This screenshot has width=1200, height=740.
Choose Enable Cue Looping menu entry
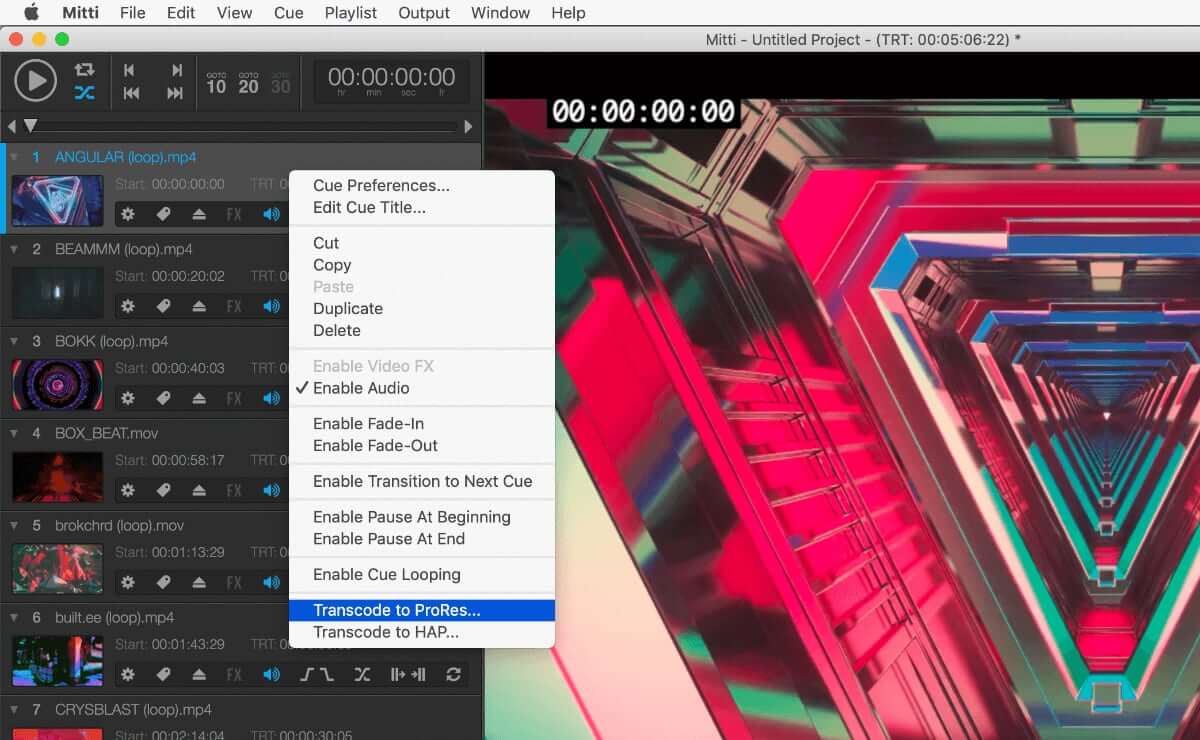pos(387,574)
